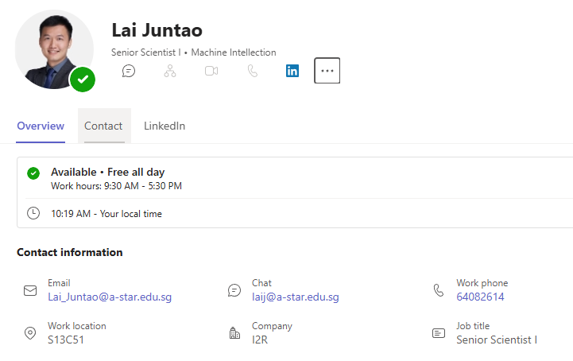Open the LinkedIn tab

pos(164,126)
